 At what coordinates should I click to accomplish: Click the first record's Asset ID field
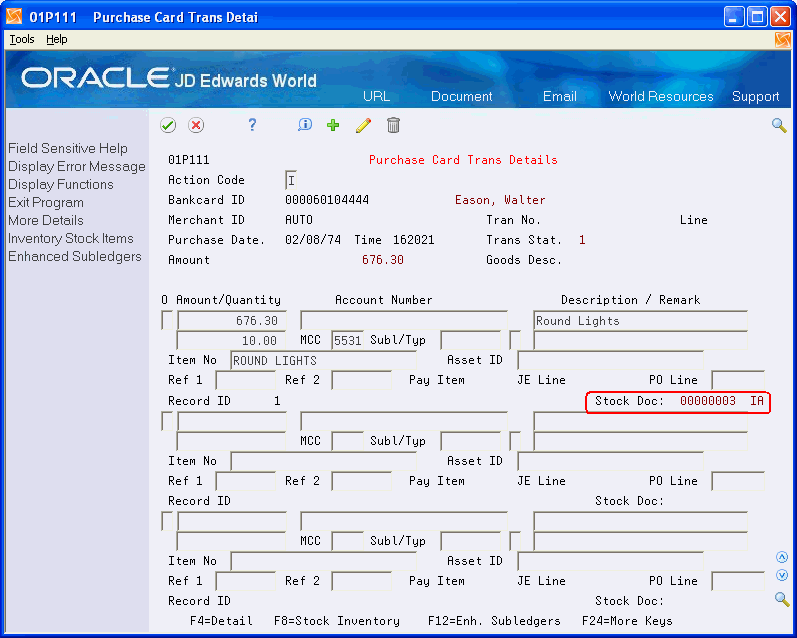pyautogui.click(x=610, y=360)
